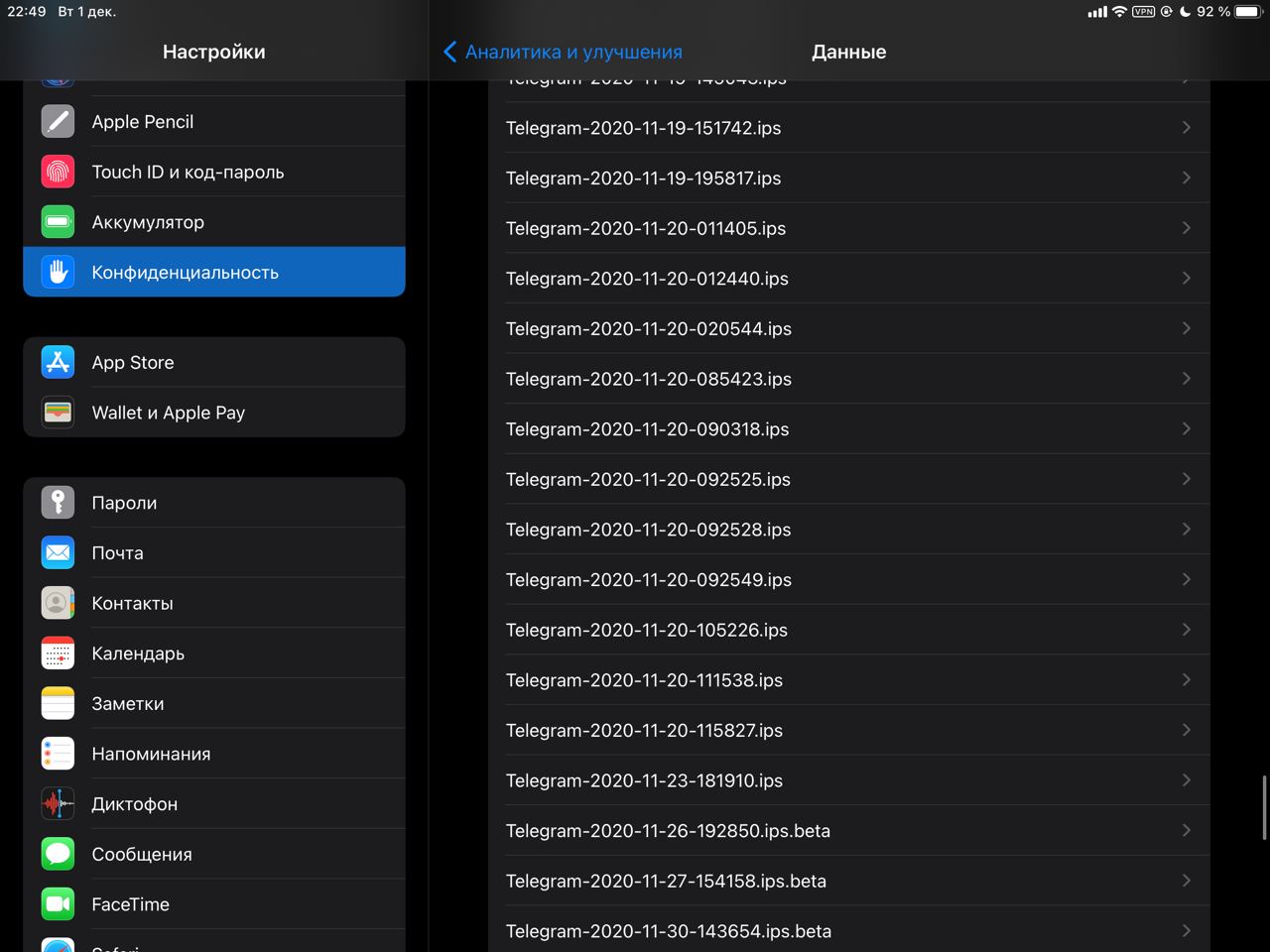
Task: Tap the battery indicator in status bar
Action: point(1248,12)
